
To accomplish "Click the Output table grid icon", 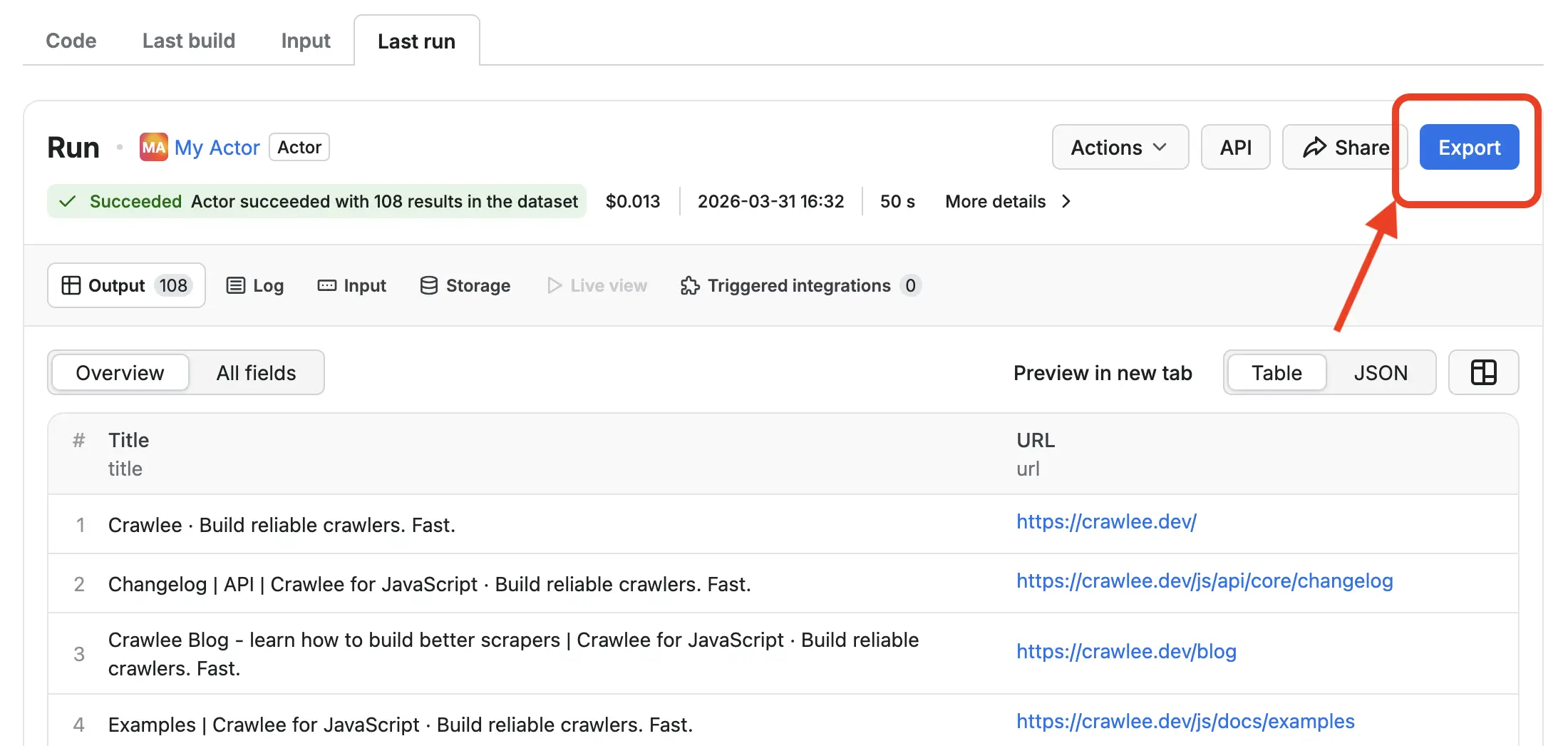I will coord(71,285).
